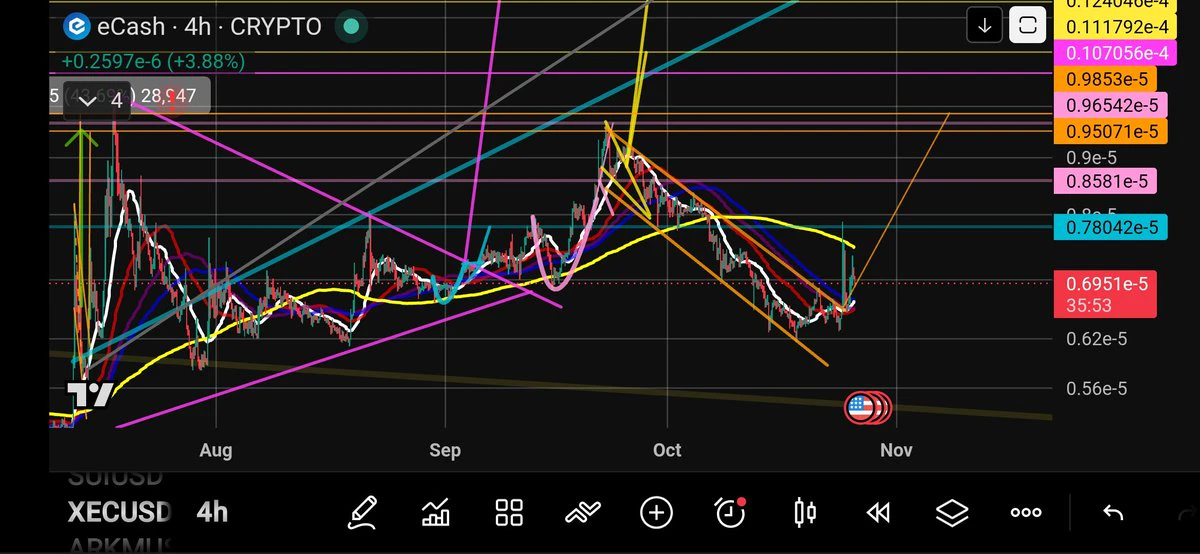Click the 0.9853e-5 orange price label
The width and height of the screenshot is (1200, 554).
coord(1105,79)
